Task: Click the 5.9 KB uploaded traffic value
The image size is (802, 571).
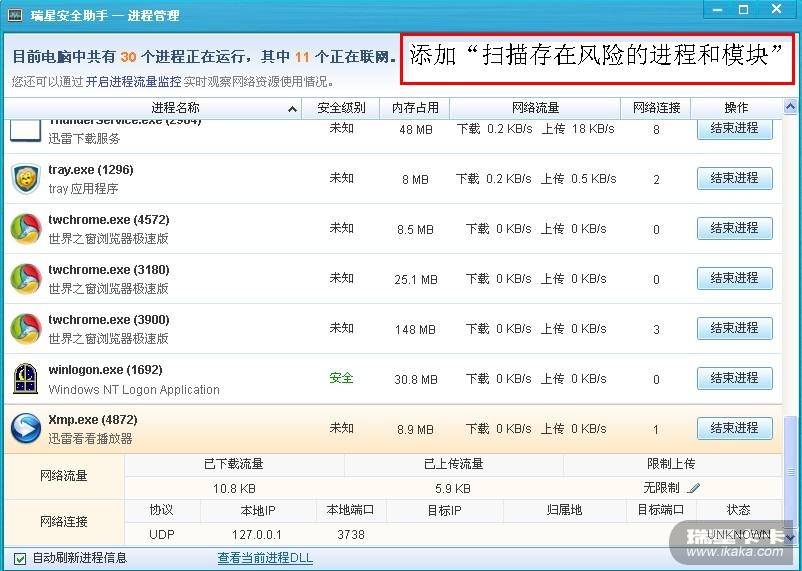Action: click(x=453, y=489)
